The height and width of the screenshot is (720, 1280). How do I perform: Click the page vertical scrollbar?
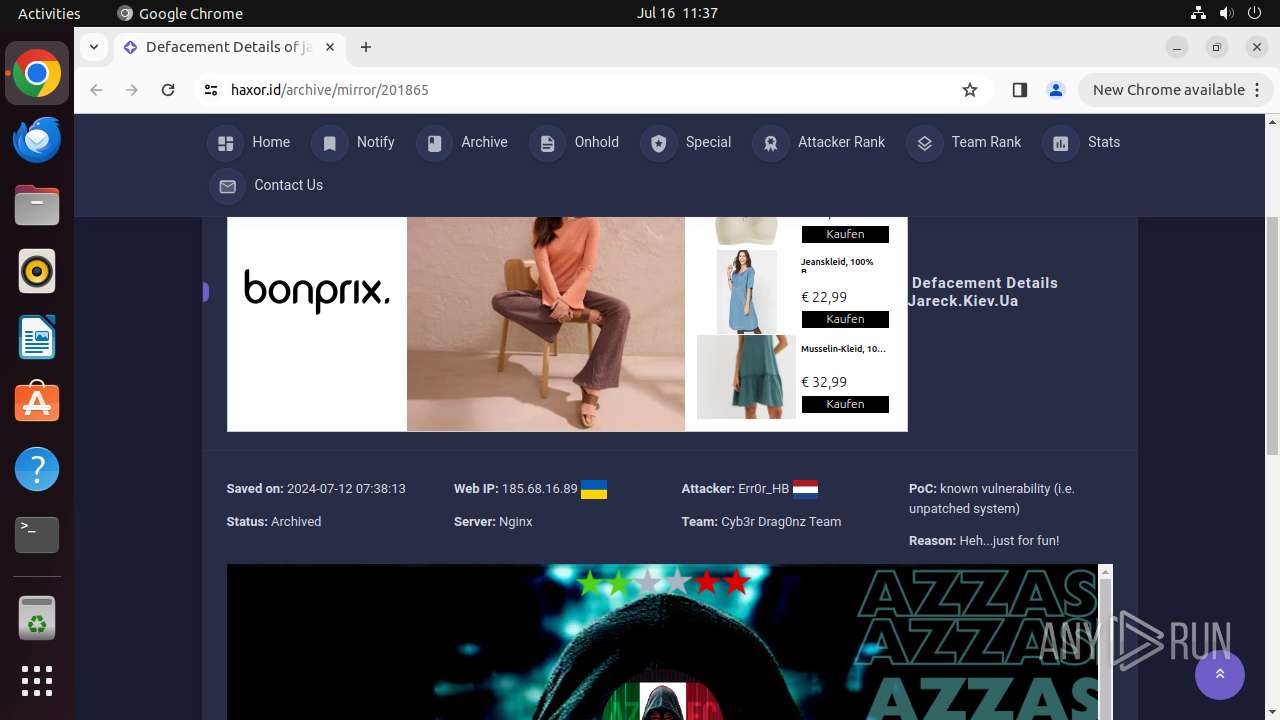1272,336
